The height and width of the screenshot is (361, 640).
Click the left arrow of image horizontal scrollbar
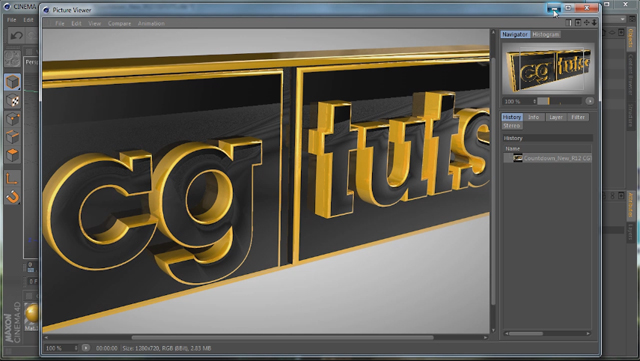46,338
